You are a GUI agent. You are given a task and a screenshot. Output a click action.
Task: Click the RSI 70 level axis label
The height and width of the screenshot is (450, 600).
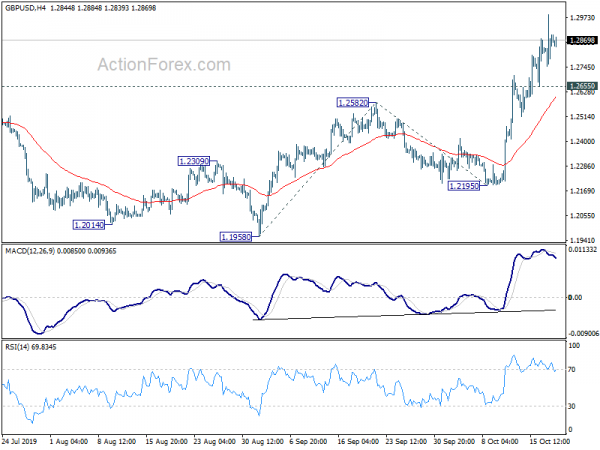572,370
